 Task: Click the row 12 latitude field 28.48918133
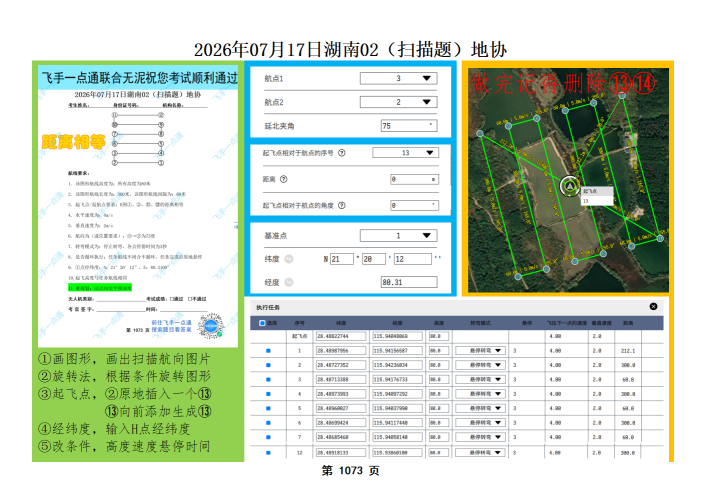(341, 453)
